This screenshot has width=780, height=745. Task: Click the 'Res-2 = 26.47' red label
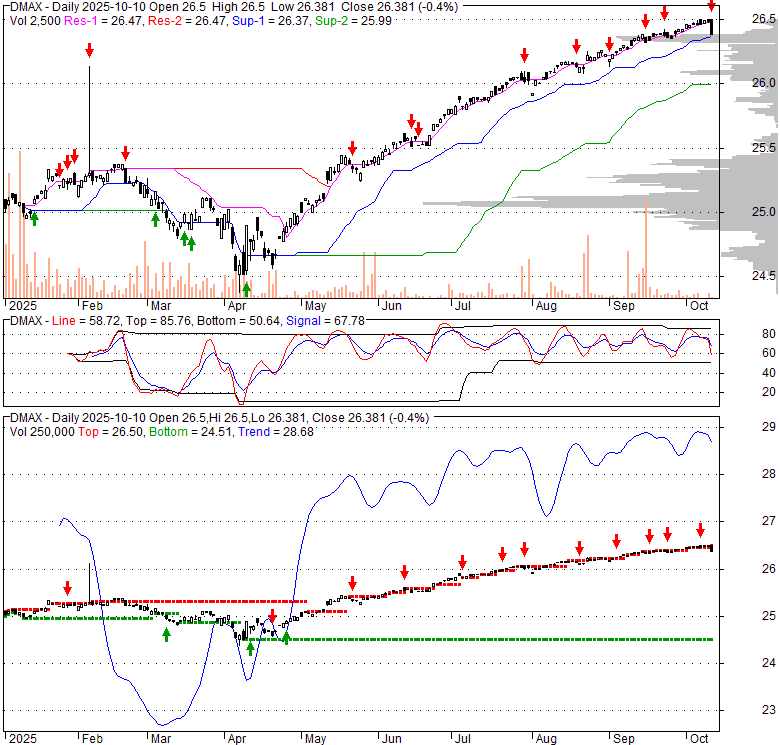(x=187, y=21)
